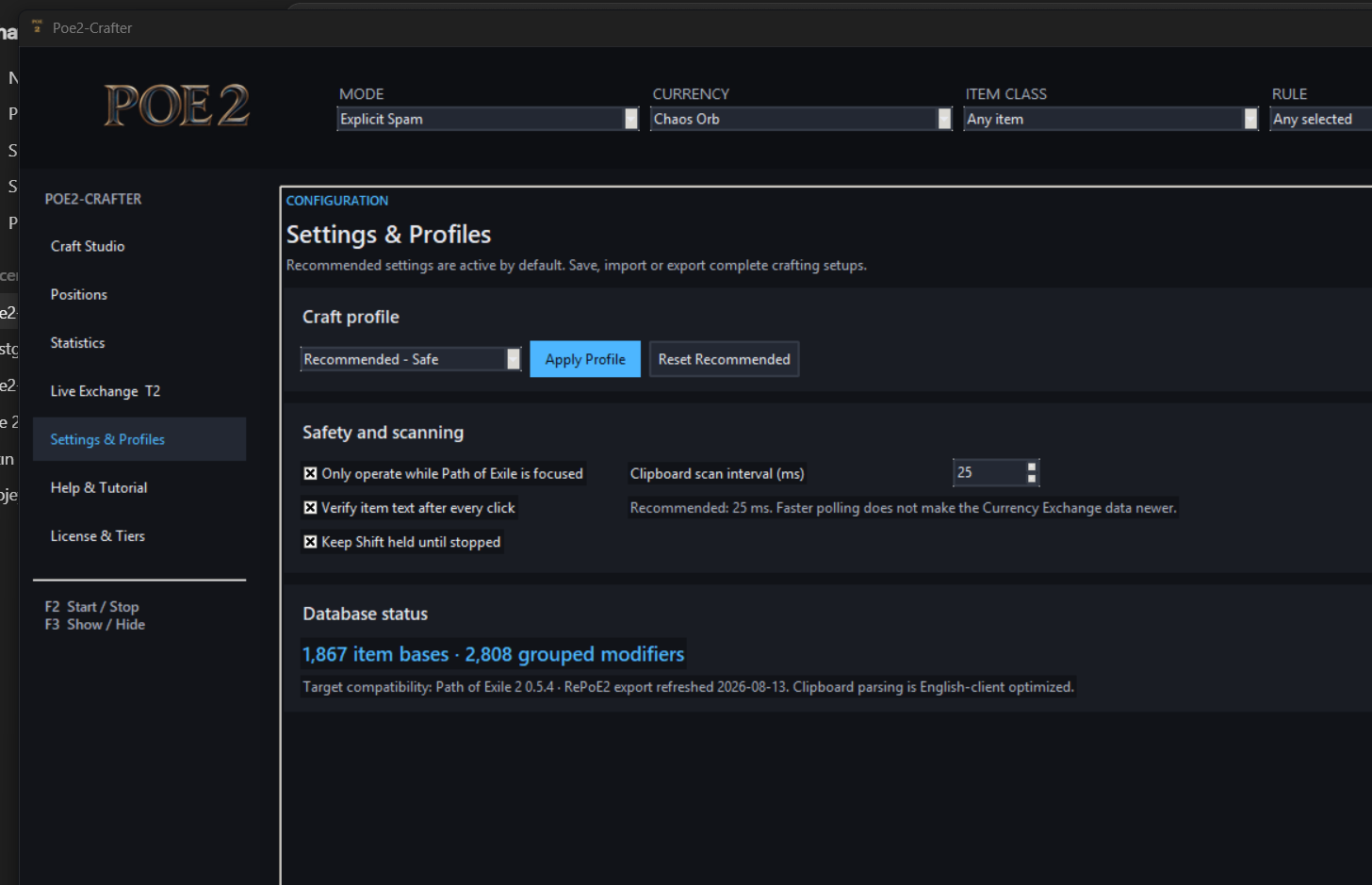The width and height of the screenshot is (1372, 885).
Task: Click the POE2 logo image
Action: coord(177,105)
